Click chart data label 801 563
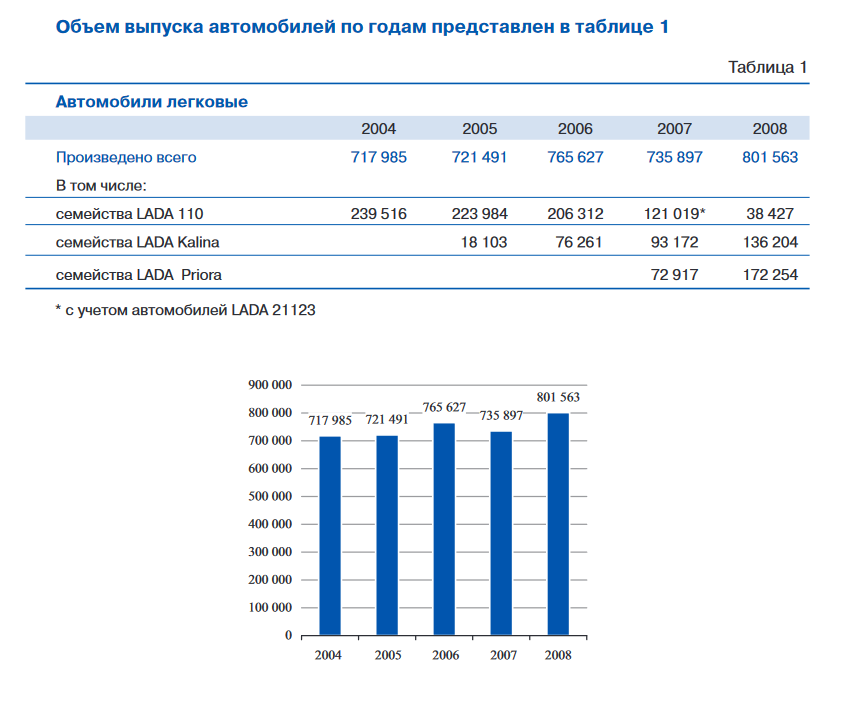This screenshot has width=845, height=718. [558, 397]
